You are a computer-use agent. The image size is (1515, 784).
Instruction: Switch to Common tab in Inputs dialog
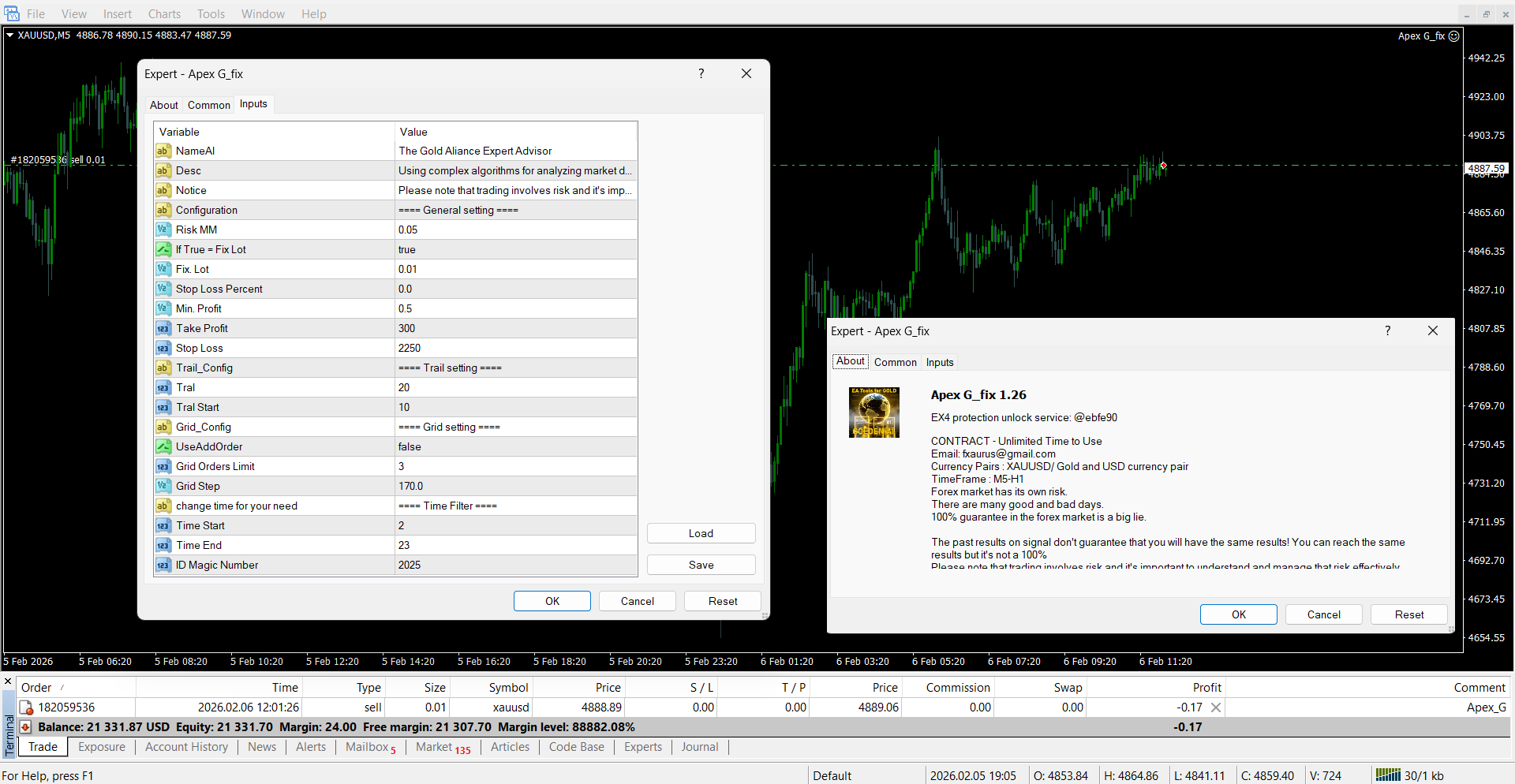click(x=208, y=105)
